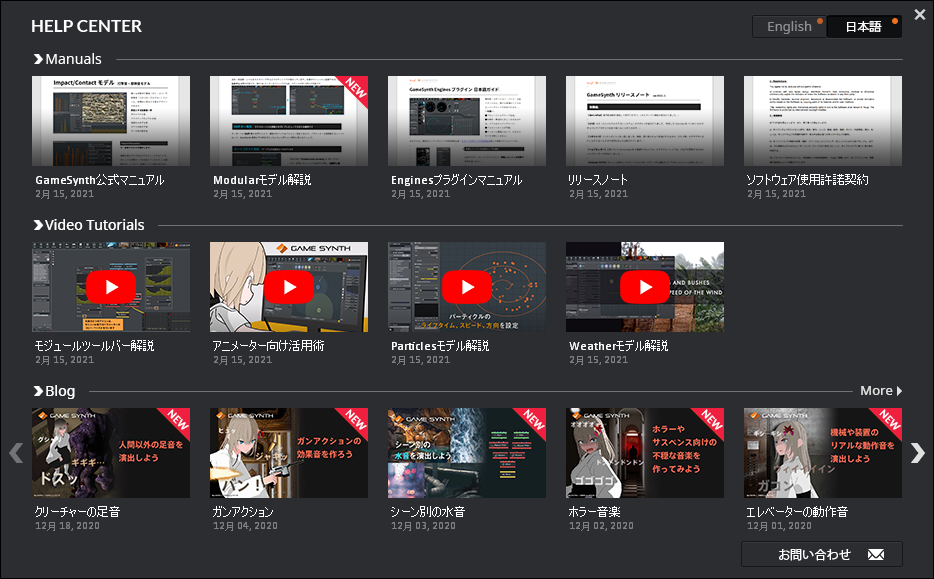The image size is (934, 579).
Task: Click the HELP CENTER heading
Action: pos(86,26)
